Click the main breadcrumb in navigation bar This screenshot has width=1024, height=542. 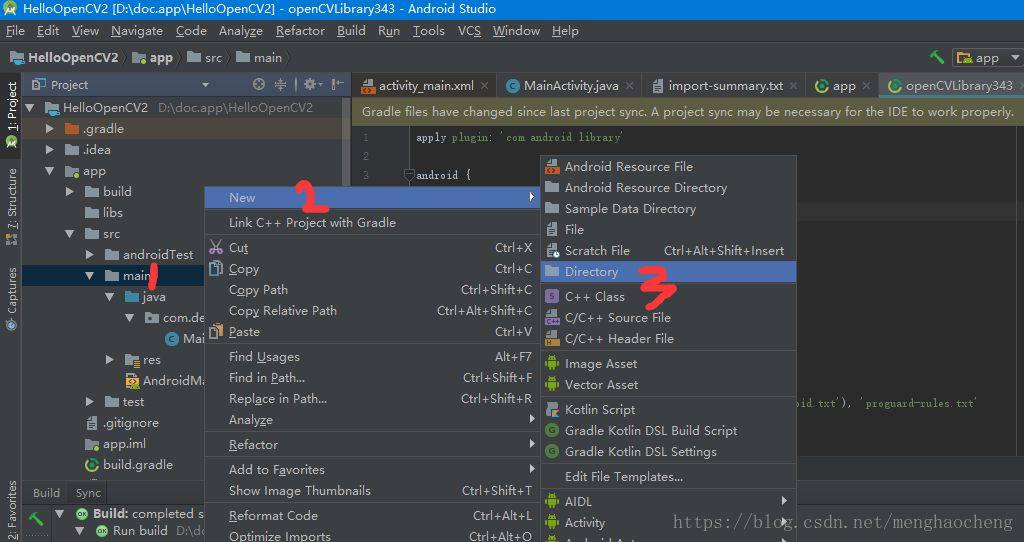pyautogui.click(x=259, y=57)
